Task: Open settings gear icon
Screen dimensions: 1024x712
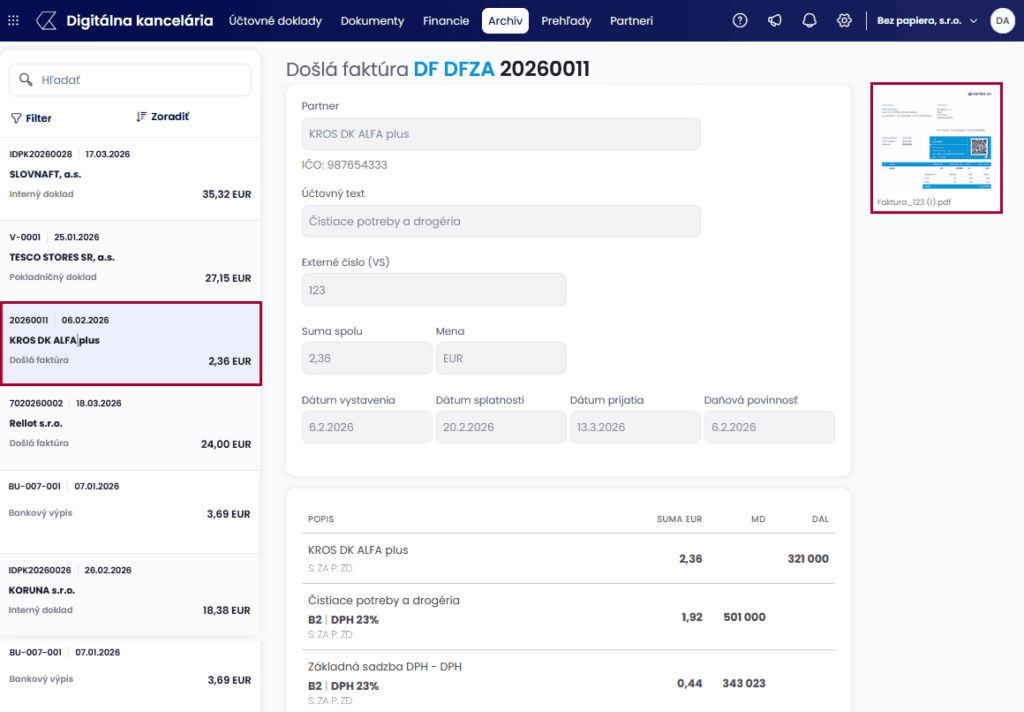Action: [845, 21]
